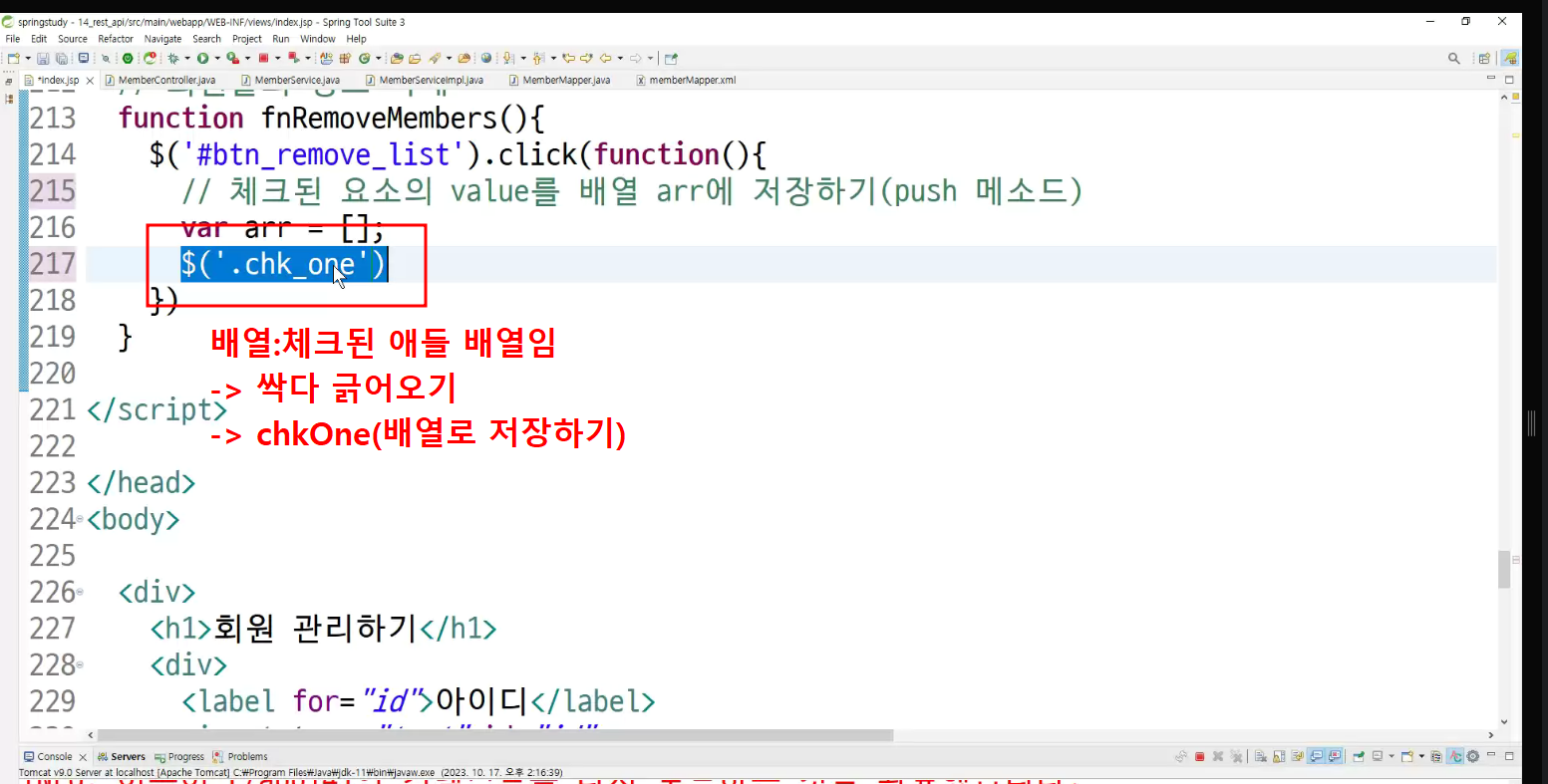Open the Display Selected Console dropdown arrow
Image resolution: width=1548 pixels, height=784 pixels.
click(x=1391, y=757)
